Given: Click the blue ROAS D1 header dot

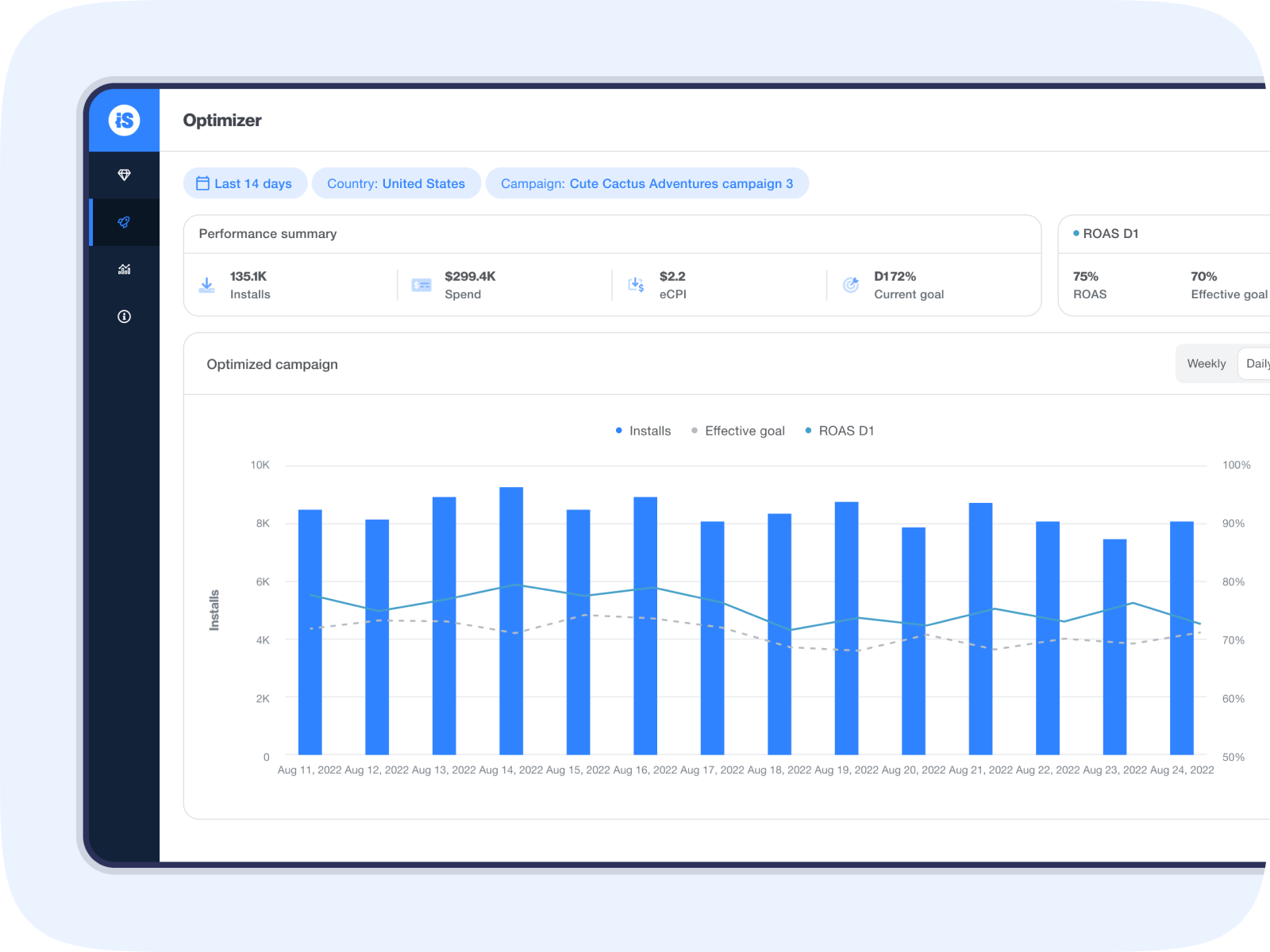Looking at the screenshot, I should click(1076, 233).
